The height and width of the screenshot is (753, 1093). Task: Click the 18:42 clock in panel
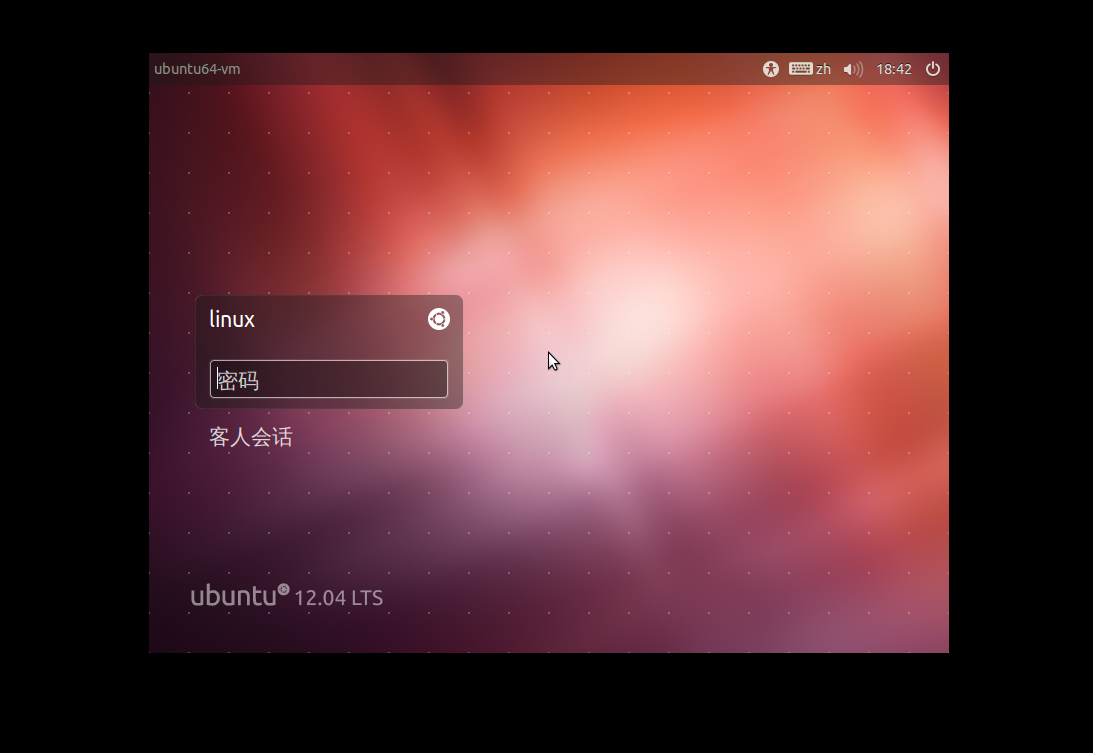point(894,69)
